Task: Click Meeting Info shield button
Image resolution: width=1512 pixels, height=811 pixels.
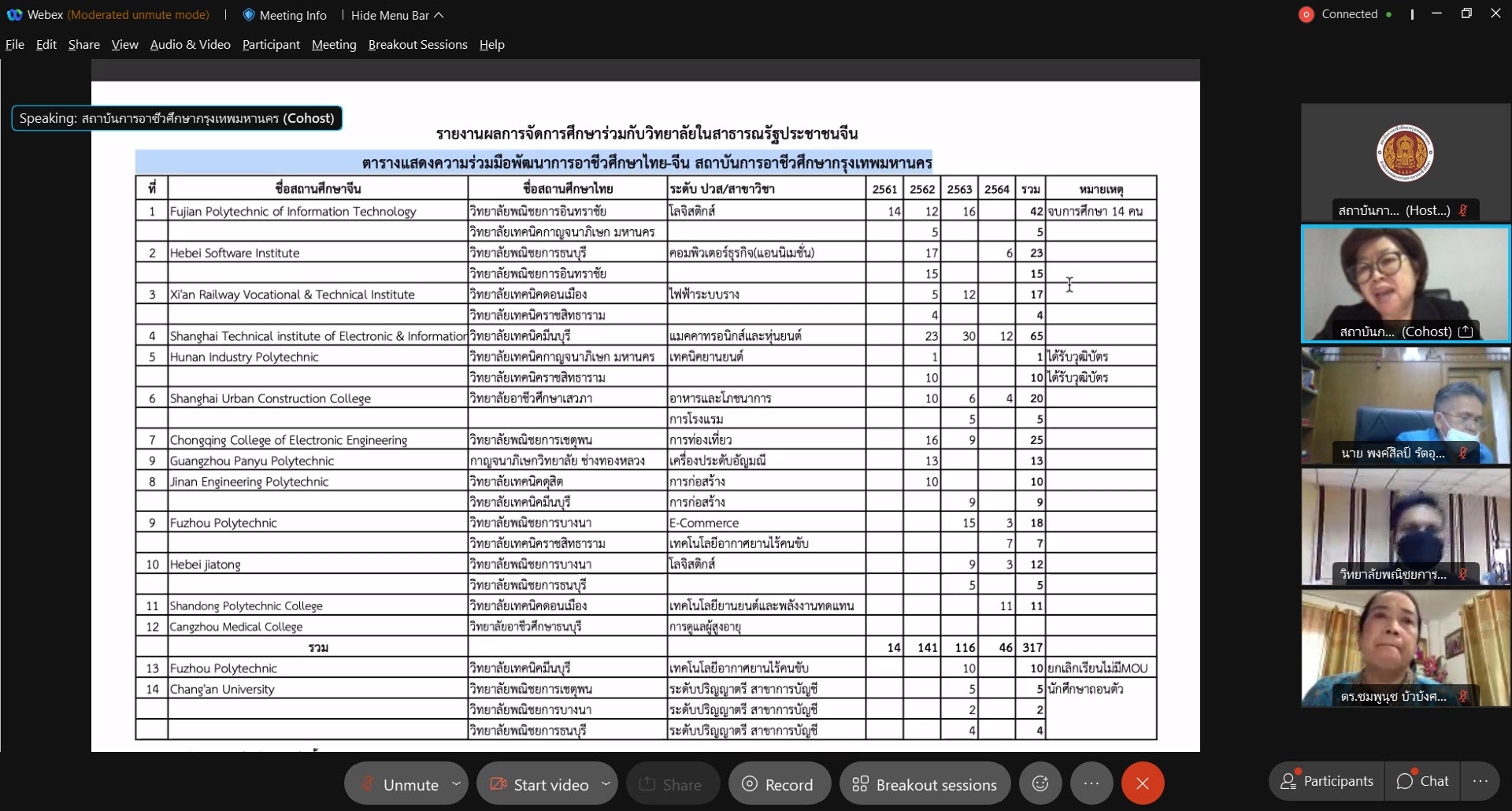Action: [x=284, y=15]
